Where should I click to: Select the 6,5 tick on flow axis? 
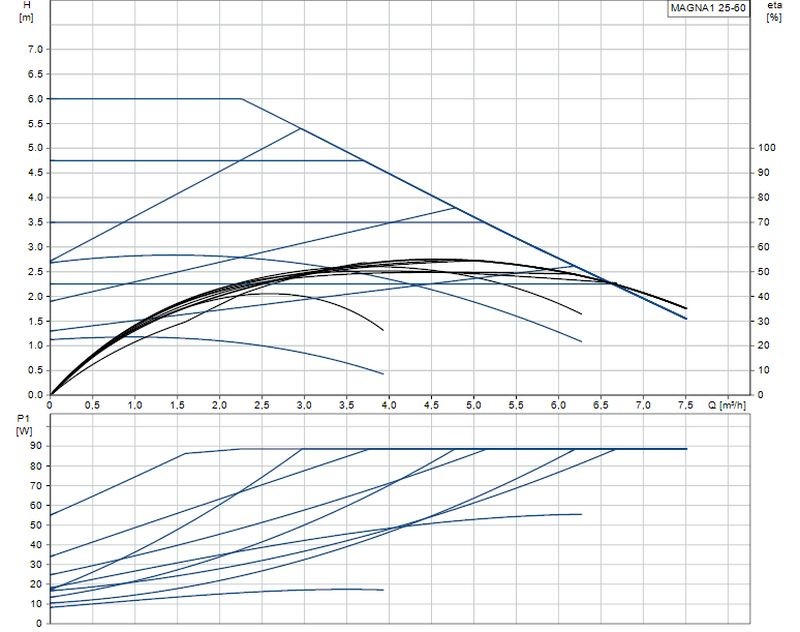click(601, 405)
